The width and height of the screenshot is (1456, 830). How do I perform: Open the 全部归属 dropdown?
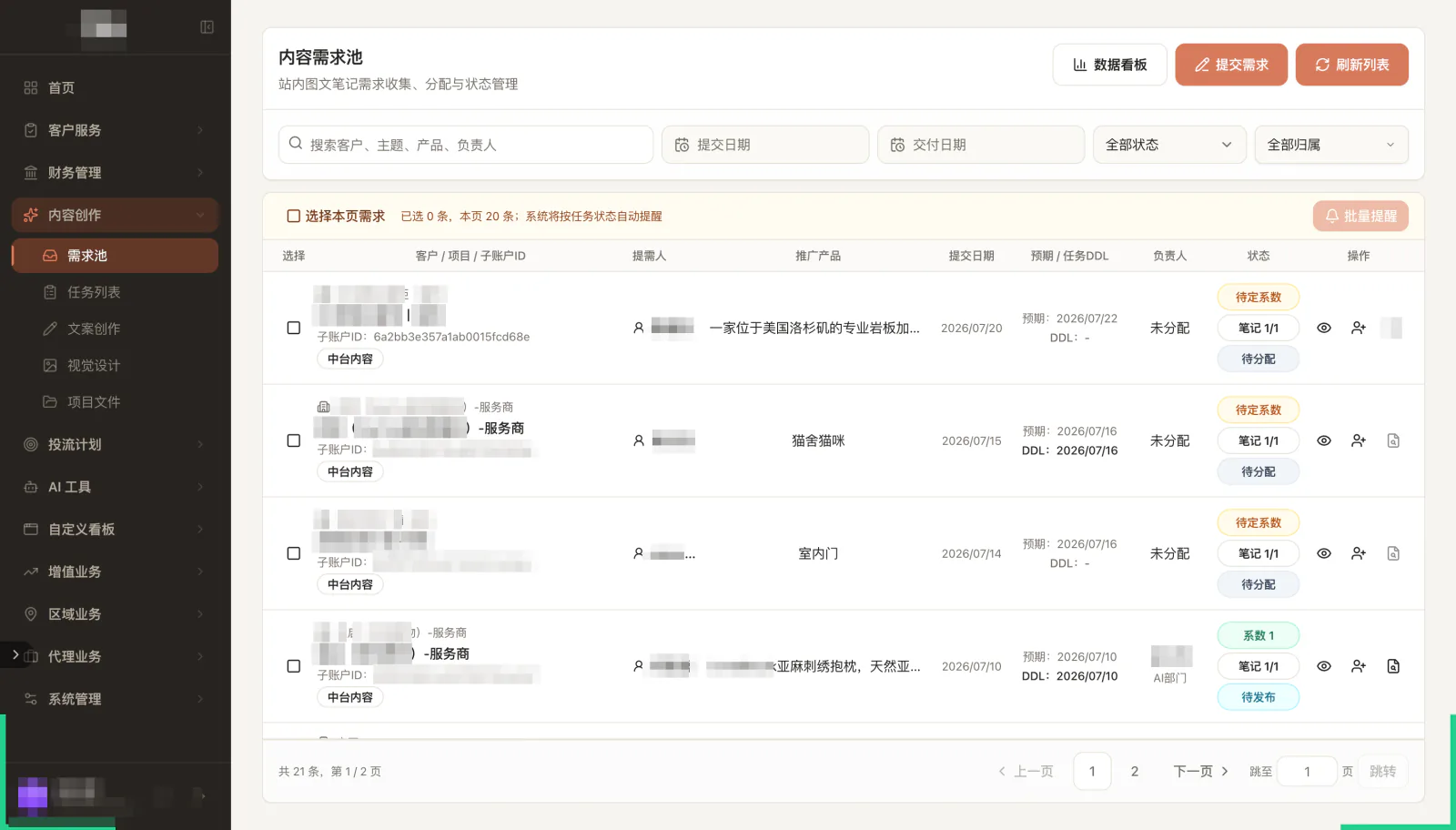tap(1331, 145)
